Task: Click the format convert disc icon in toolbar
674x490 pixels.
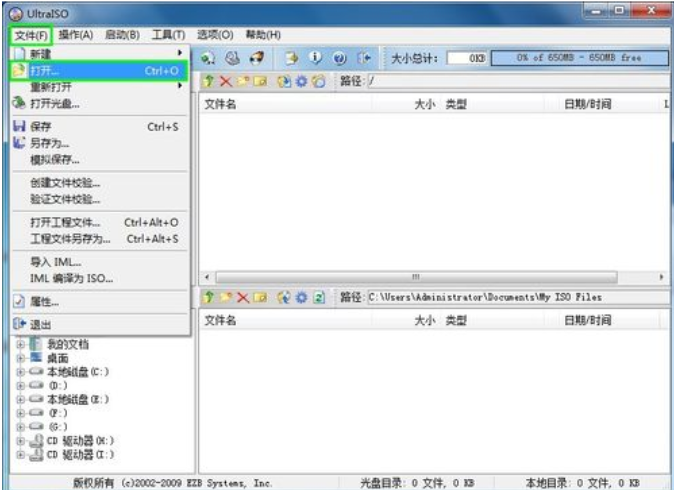Action: (x=208, y=58)
